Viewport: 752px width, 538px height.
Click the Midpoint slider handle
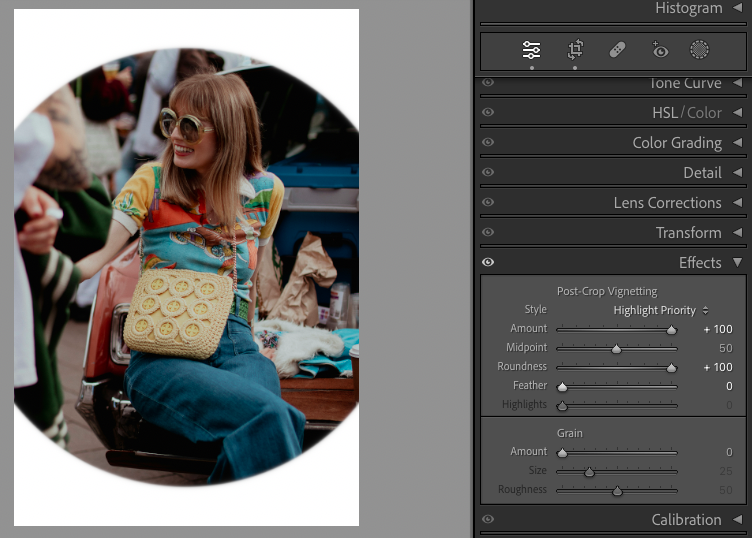pyautogui.click(x=617, y=349)
